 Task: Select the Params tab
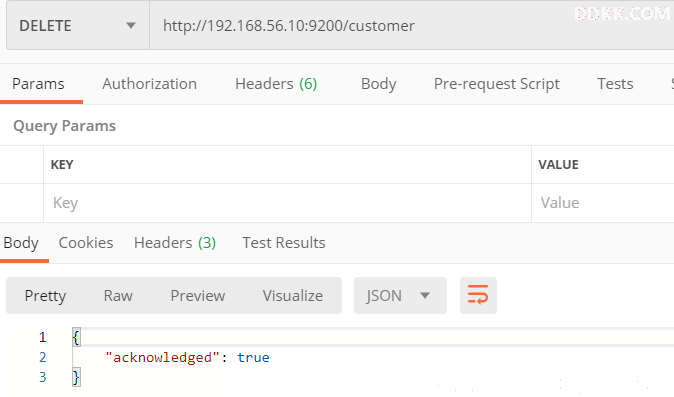coord(38,84)
